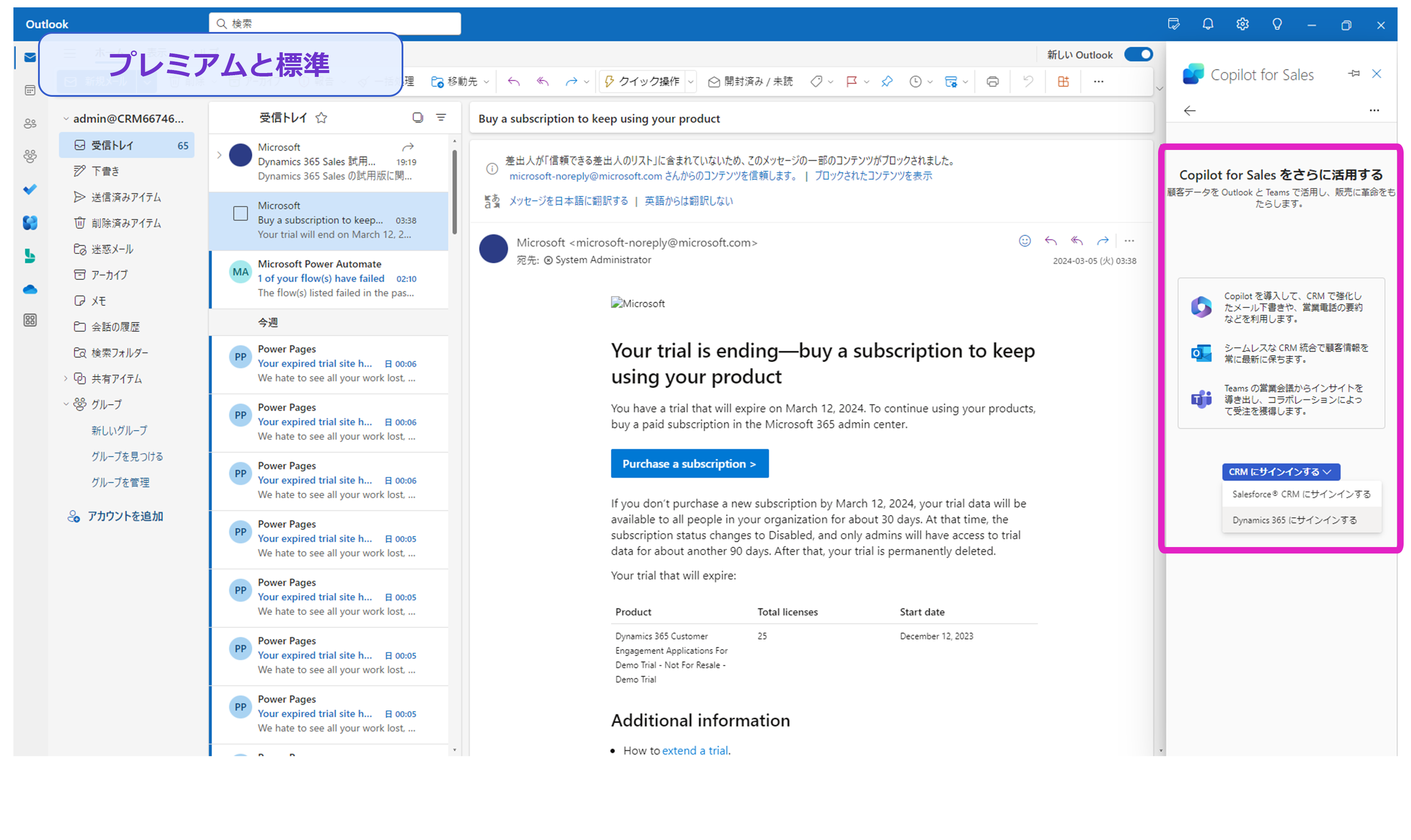Open the CRM にサインインする dropdown

[x=1280, y=471]
